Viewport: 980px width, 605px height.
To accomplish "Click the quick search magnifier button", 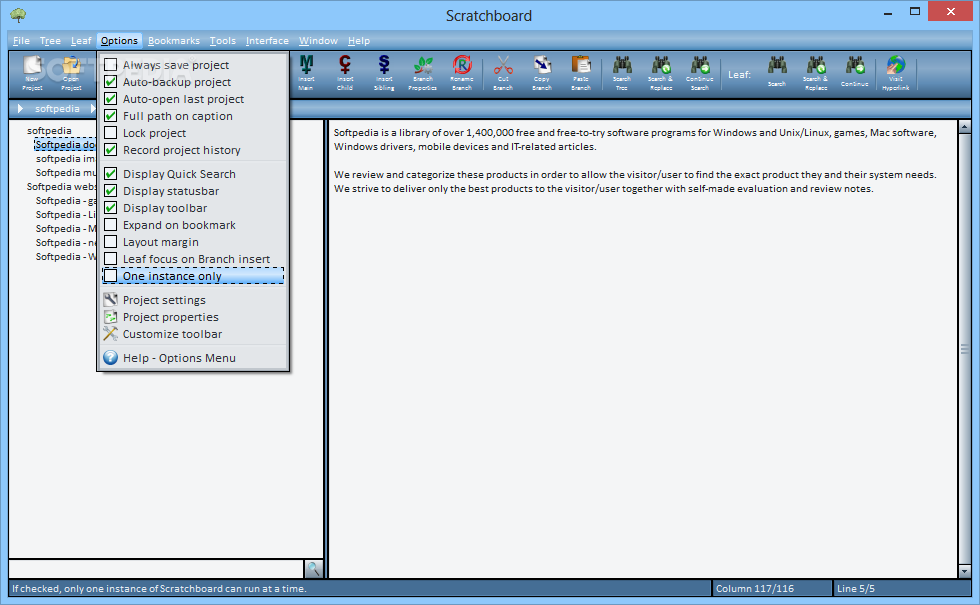I will click(313, 568).
